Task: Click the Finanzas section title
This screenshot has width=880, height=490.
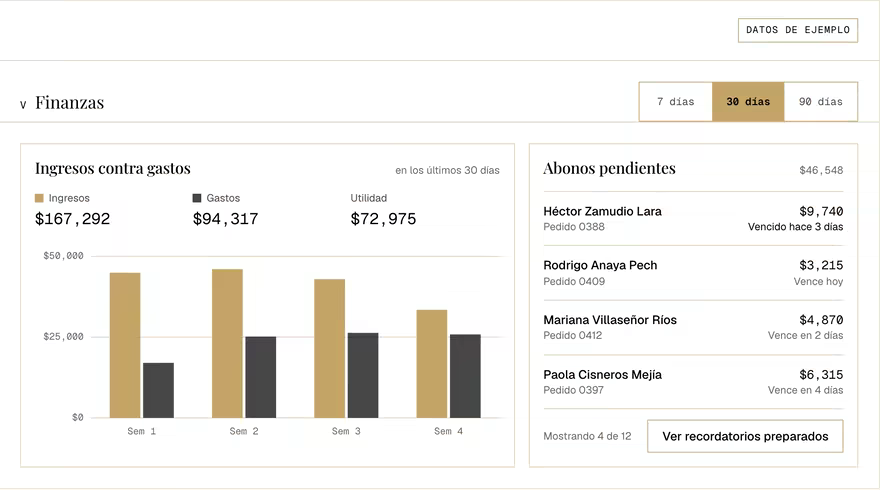Action: (x=70, y=103)
